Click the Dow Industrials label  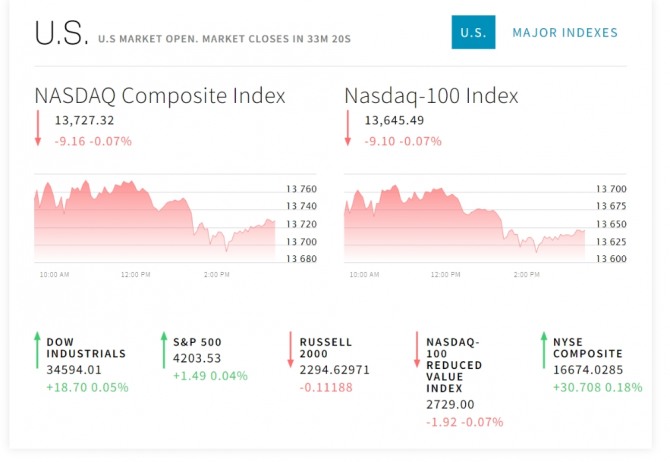tap(86, 347)
